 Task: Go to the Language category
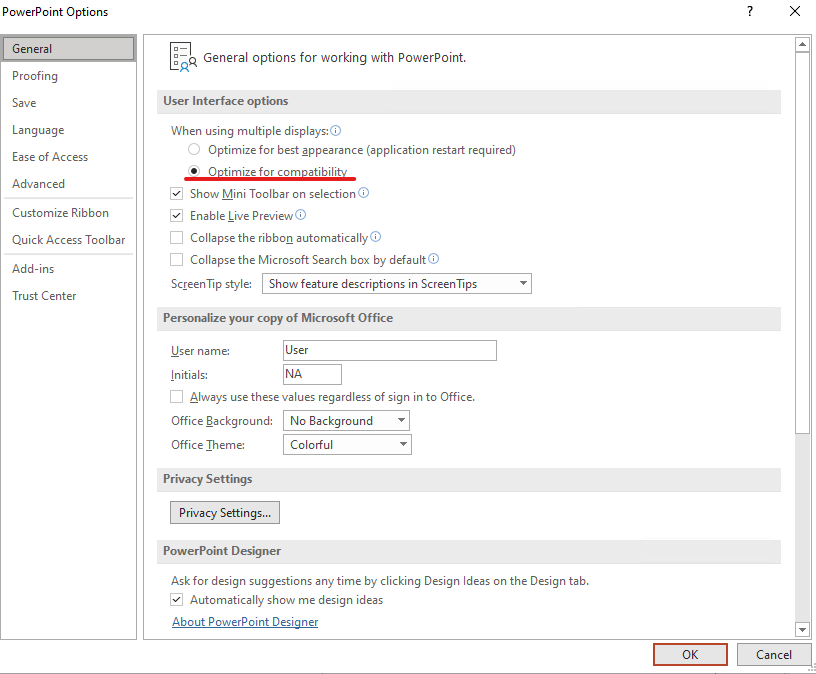(x=69, y=130)
